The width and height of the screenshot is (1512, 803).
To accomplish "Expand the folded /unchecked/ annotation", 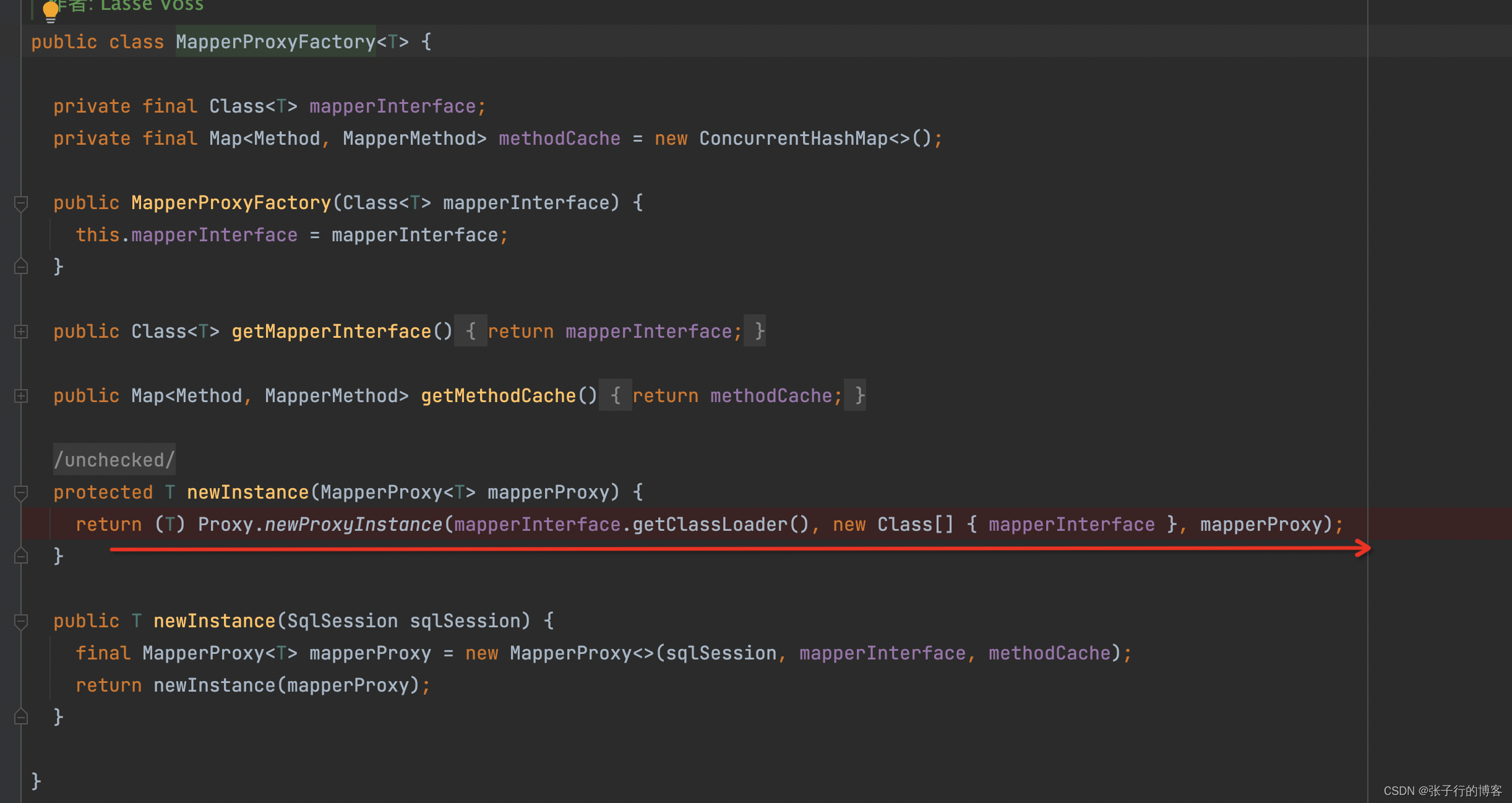I will [x=114, y=460].
